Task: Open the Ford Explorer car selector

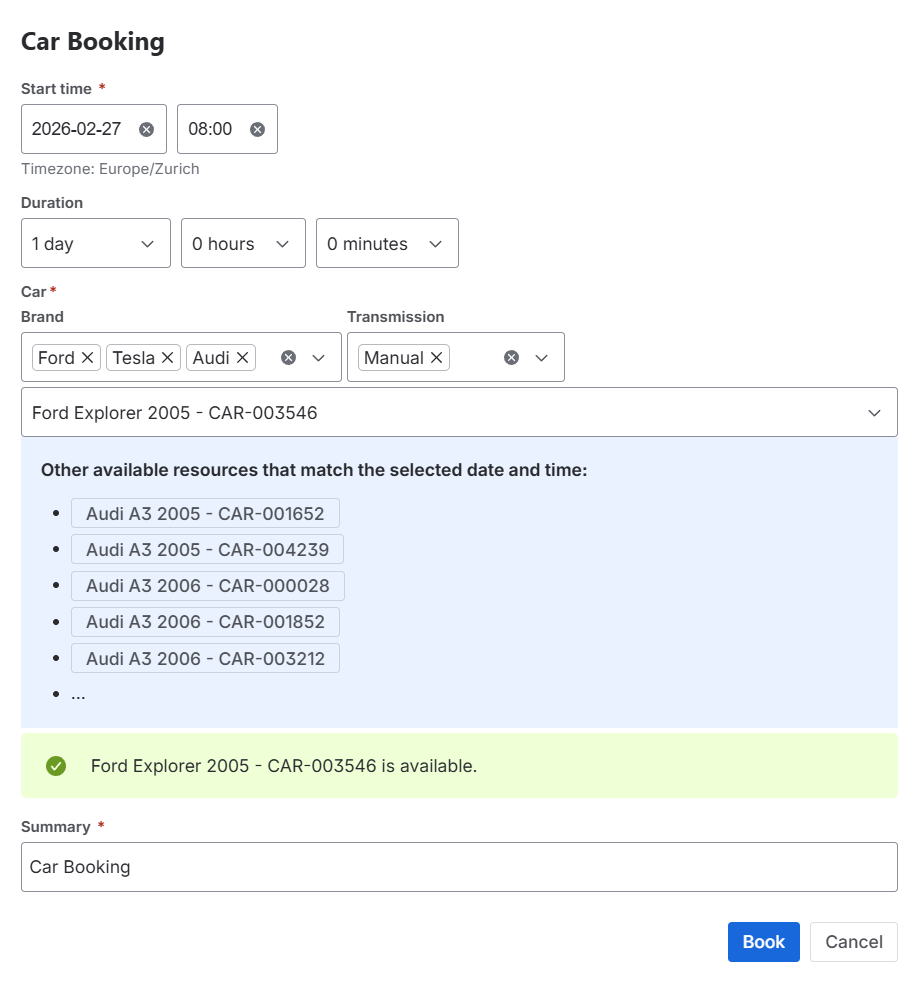Action: pos(458,412)
